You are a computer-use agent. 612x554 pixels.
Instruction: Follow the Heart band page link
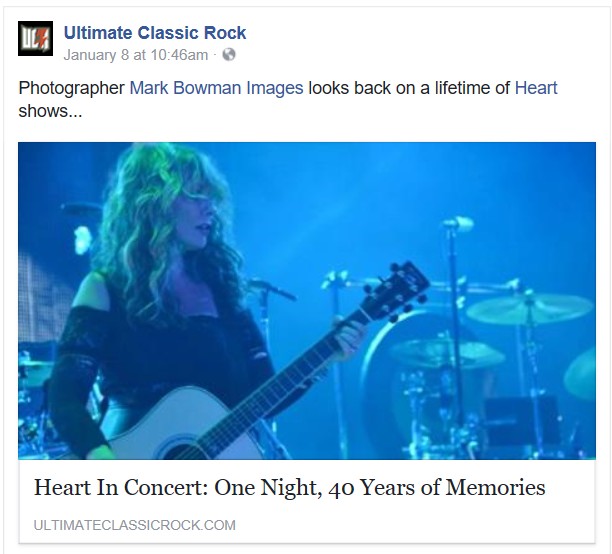click(536, 88)
